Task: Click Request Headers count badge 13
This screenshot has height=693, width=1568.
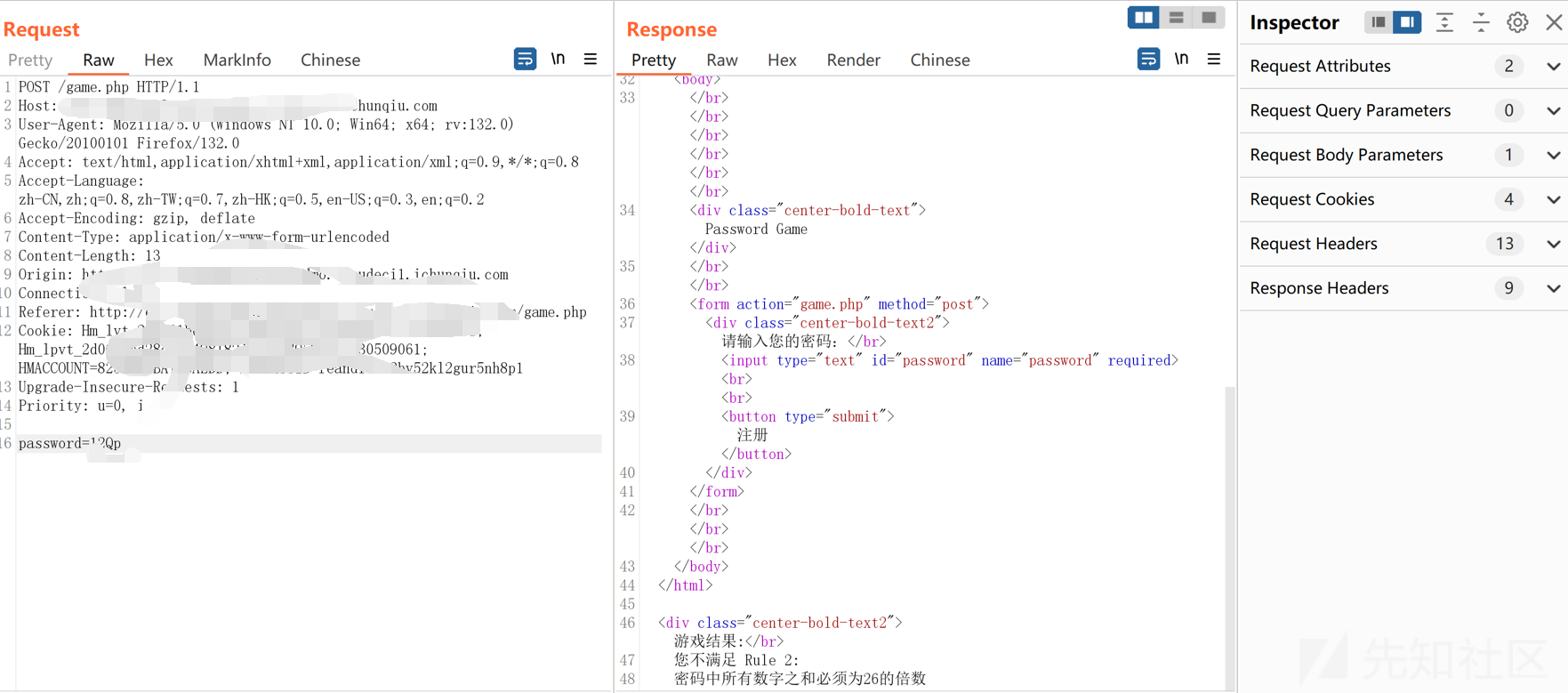Action: (1505, 244)
